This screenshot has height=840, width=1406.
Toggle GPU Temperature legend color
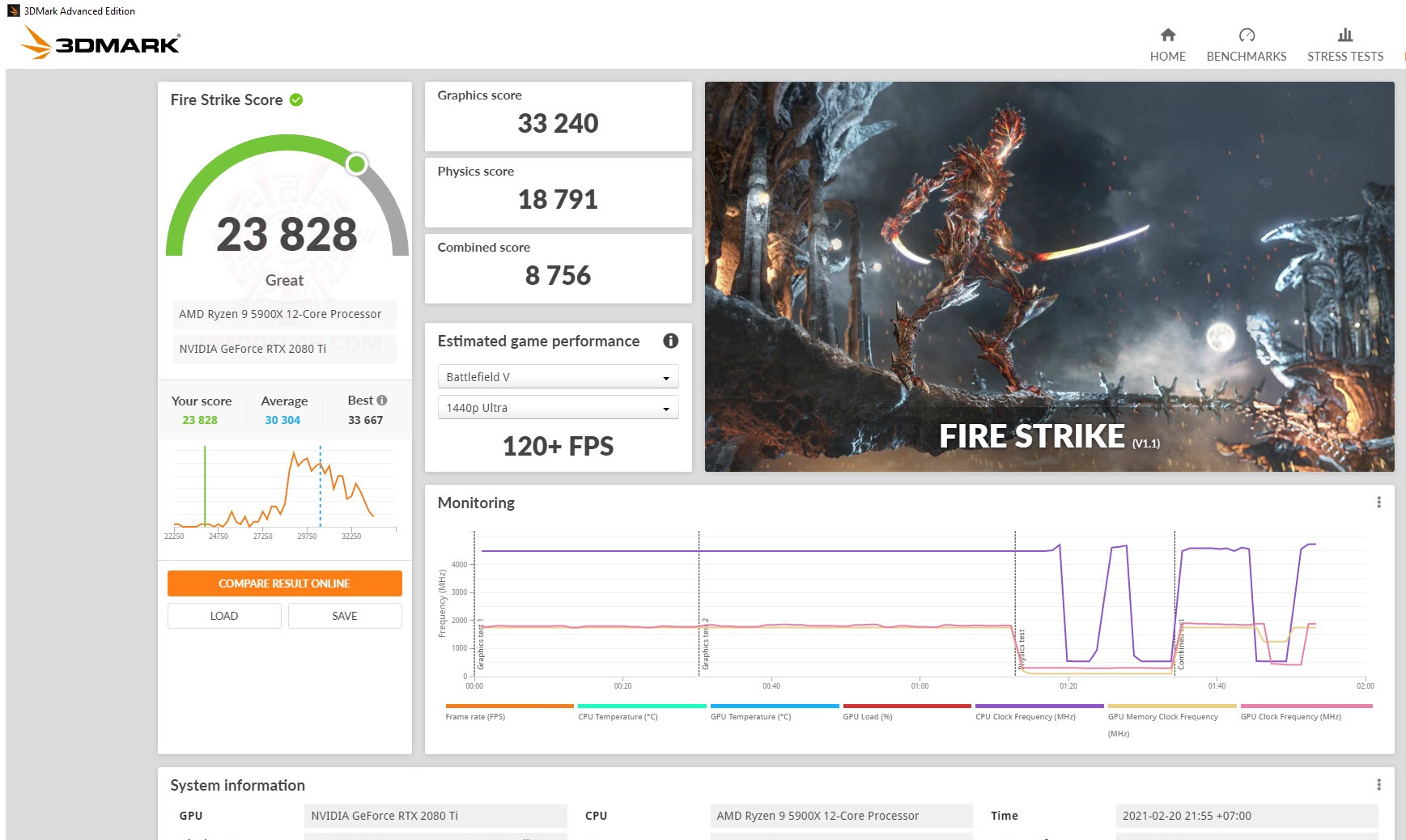point(775,706)
